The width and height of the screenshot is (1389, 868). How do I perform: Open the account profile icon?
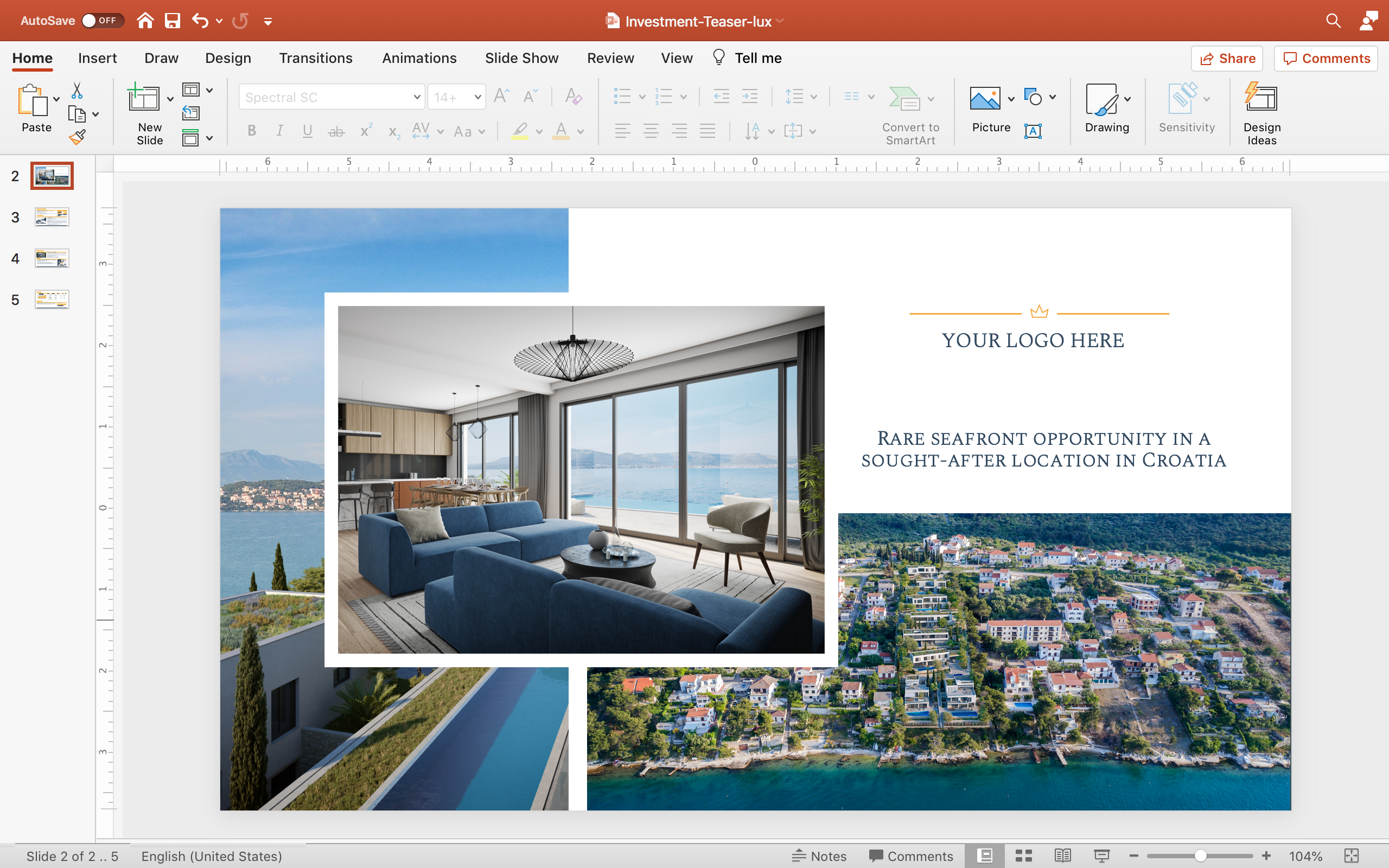point(1368,21)
